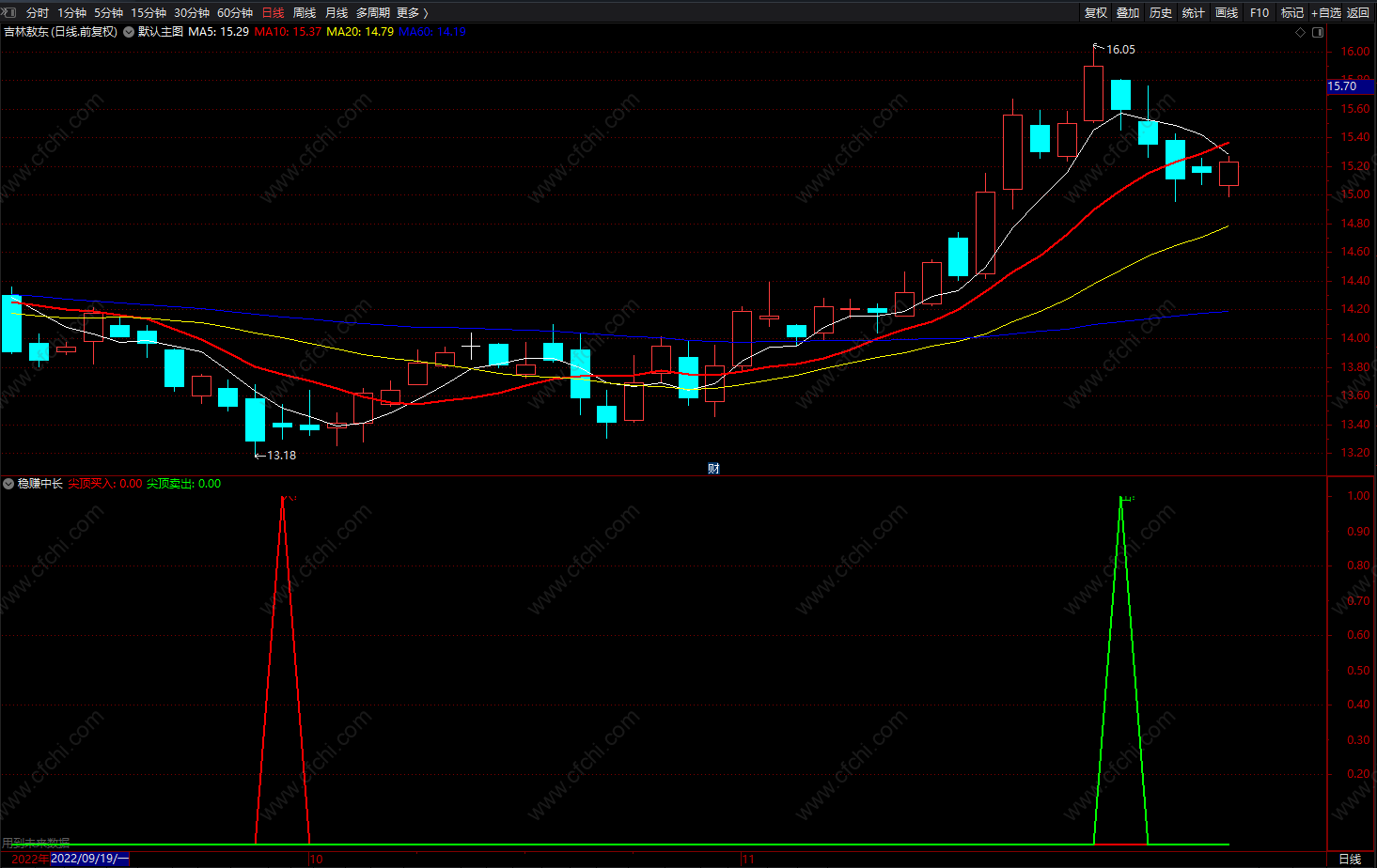Expand the 更多 periods menu
Image resolution: width=1377 pixels, height=868 pixels.
(x=412, y=12)
